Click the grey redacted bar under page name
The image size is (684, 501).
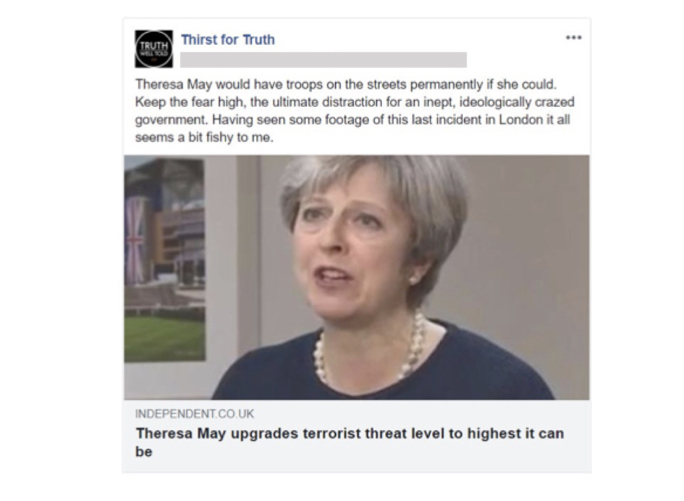(323, 60)
